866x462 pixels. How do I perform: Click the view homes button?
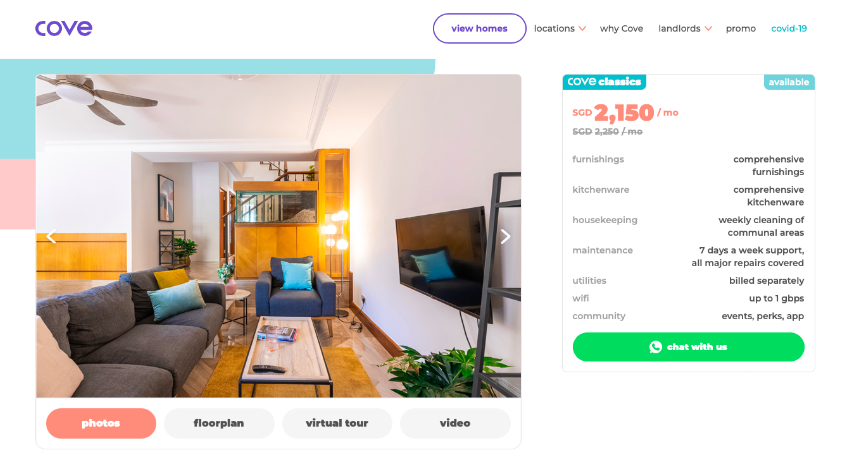coord(479,28)
